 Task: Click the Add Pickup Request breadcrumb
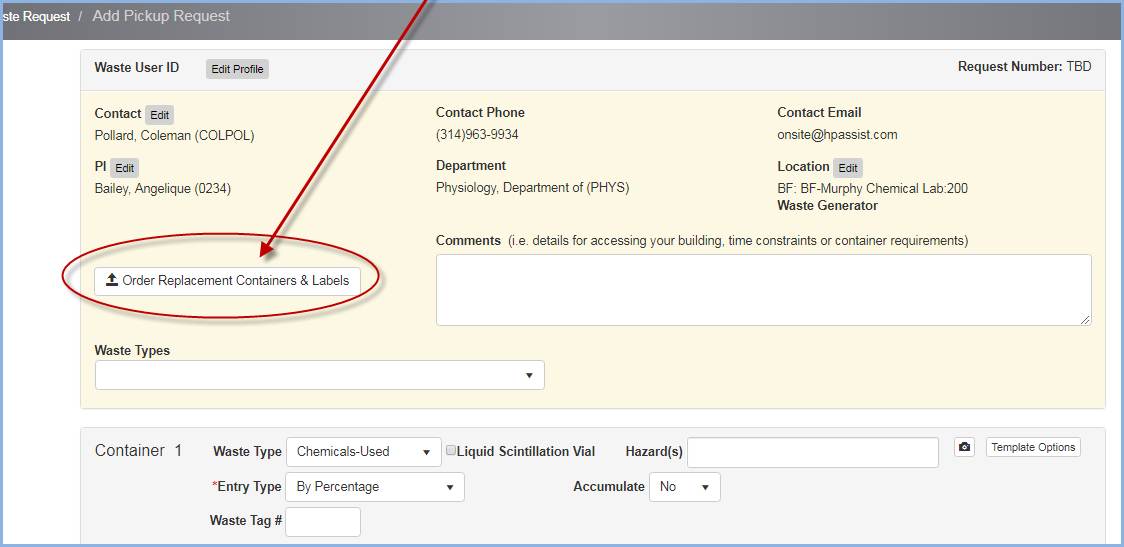(161, 16)
